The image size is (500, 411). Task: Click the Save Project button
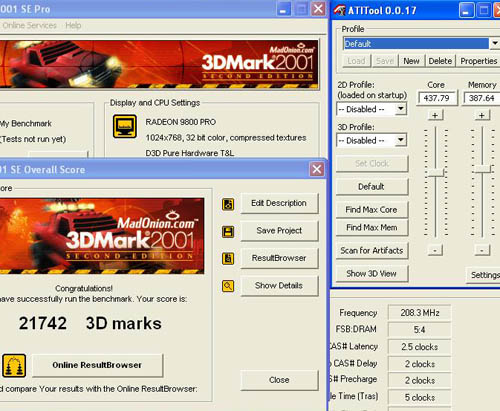click(279, 230)
